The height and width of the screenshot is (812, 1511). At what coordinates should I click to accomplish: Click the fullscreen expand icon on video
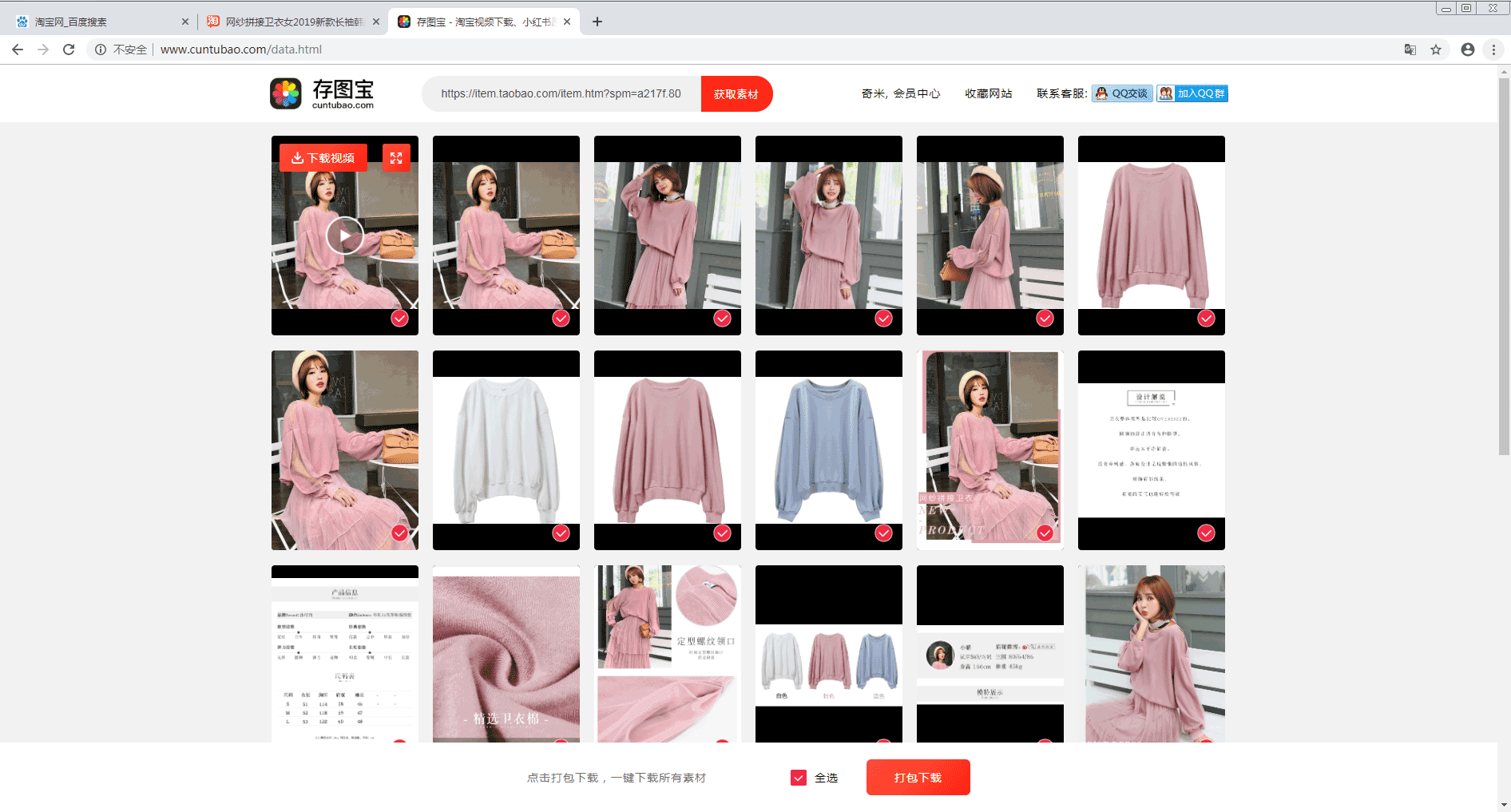point(396,158)
